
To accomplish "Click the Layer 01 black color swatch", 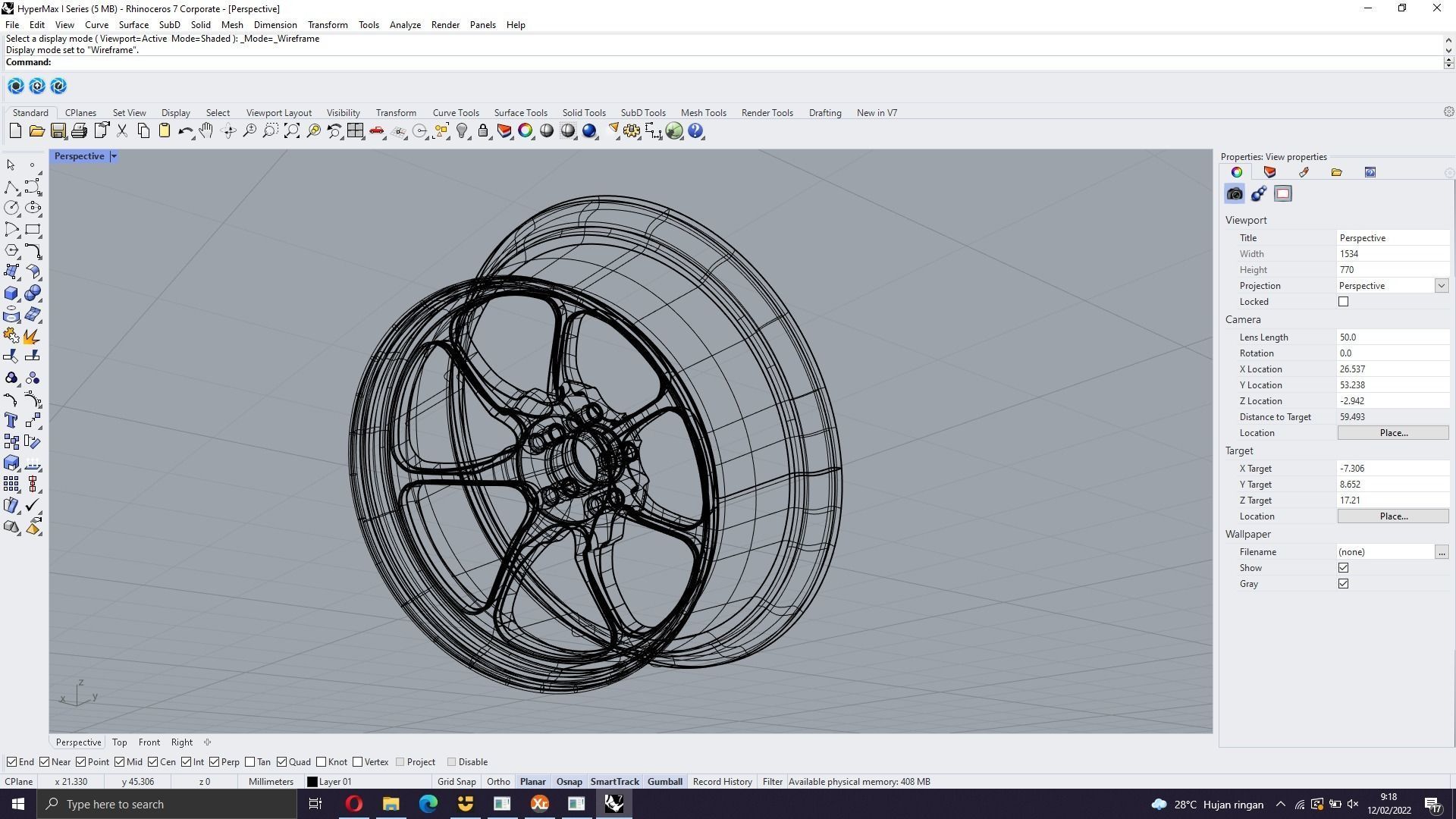I will tap(312, 782).
